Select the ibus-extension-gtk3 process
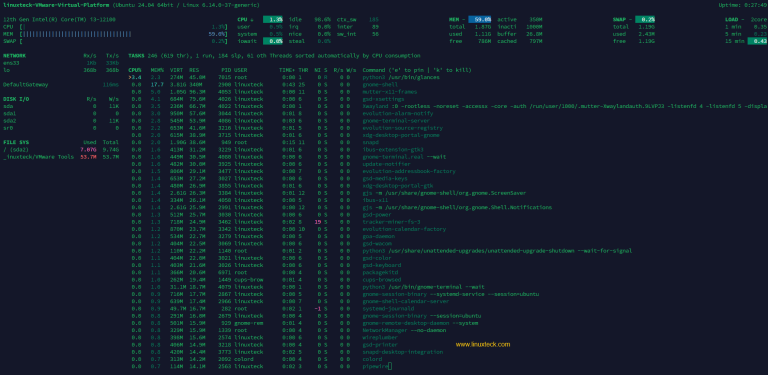The image size is (768, 375). click(x=393, y=149)
